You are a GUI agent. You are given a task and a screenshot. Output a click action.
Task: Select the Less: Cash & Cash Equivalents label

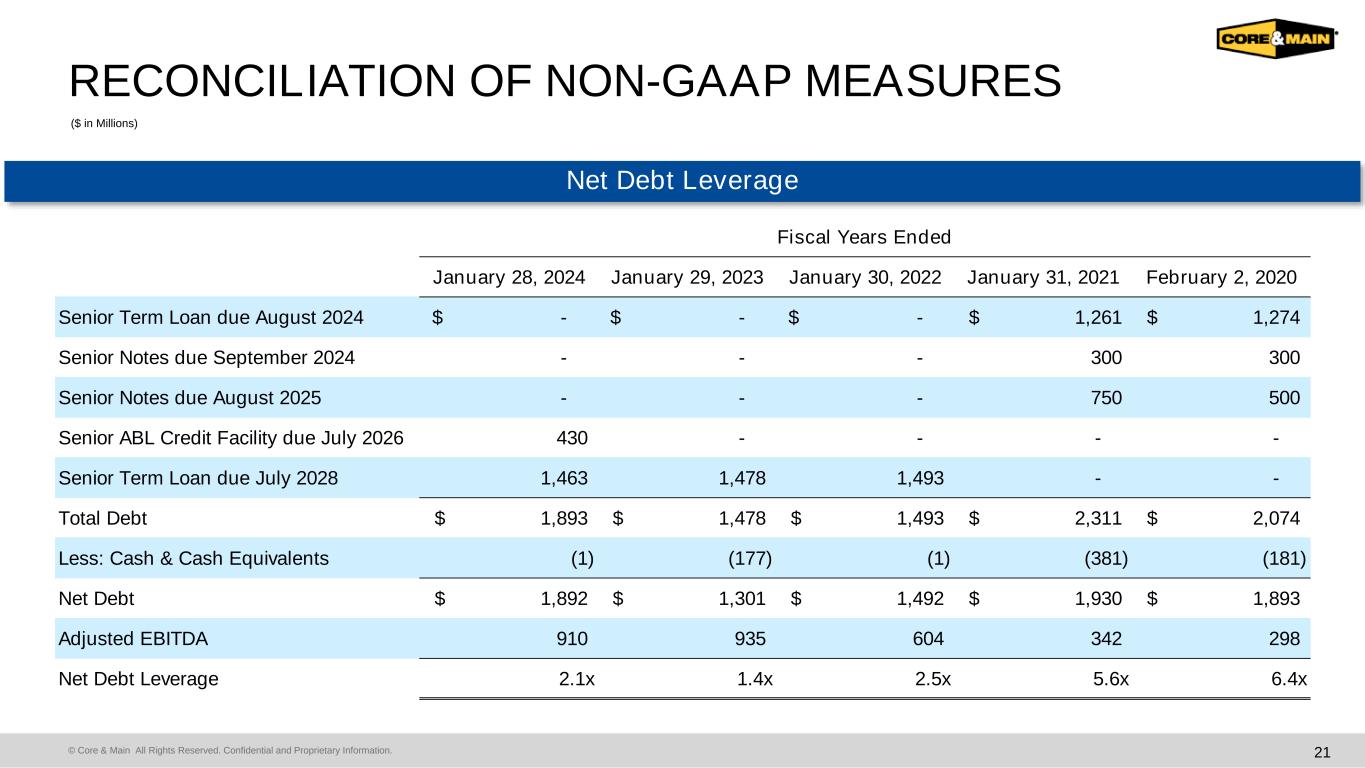(194, 558)
